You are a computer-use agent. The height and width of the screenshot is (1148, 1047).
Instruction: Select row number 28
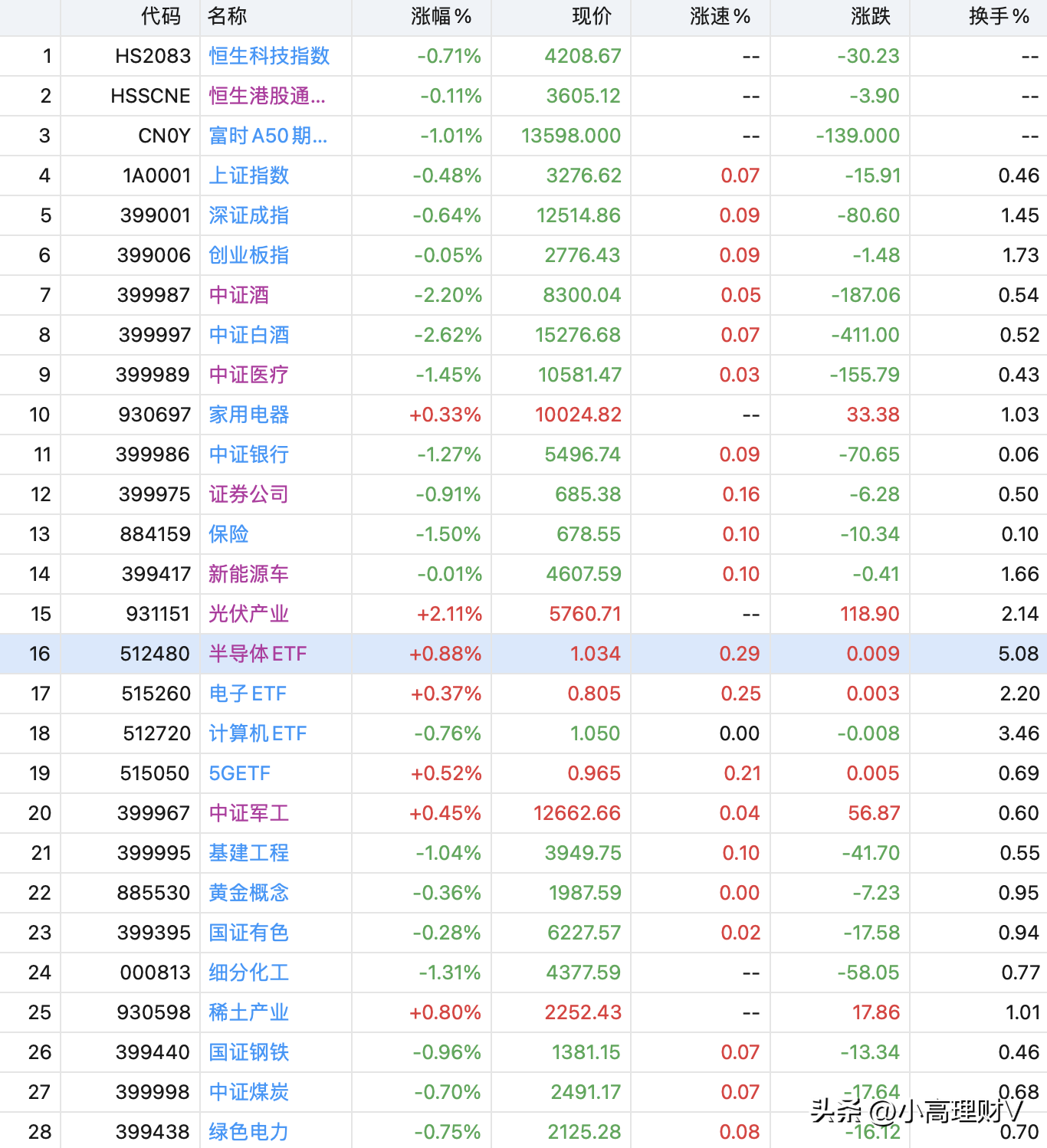click(x=40, y=1132)
